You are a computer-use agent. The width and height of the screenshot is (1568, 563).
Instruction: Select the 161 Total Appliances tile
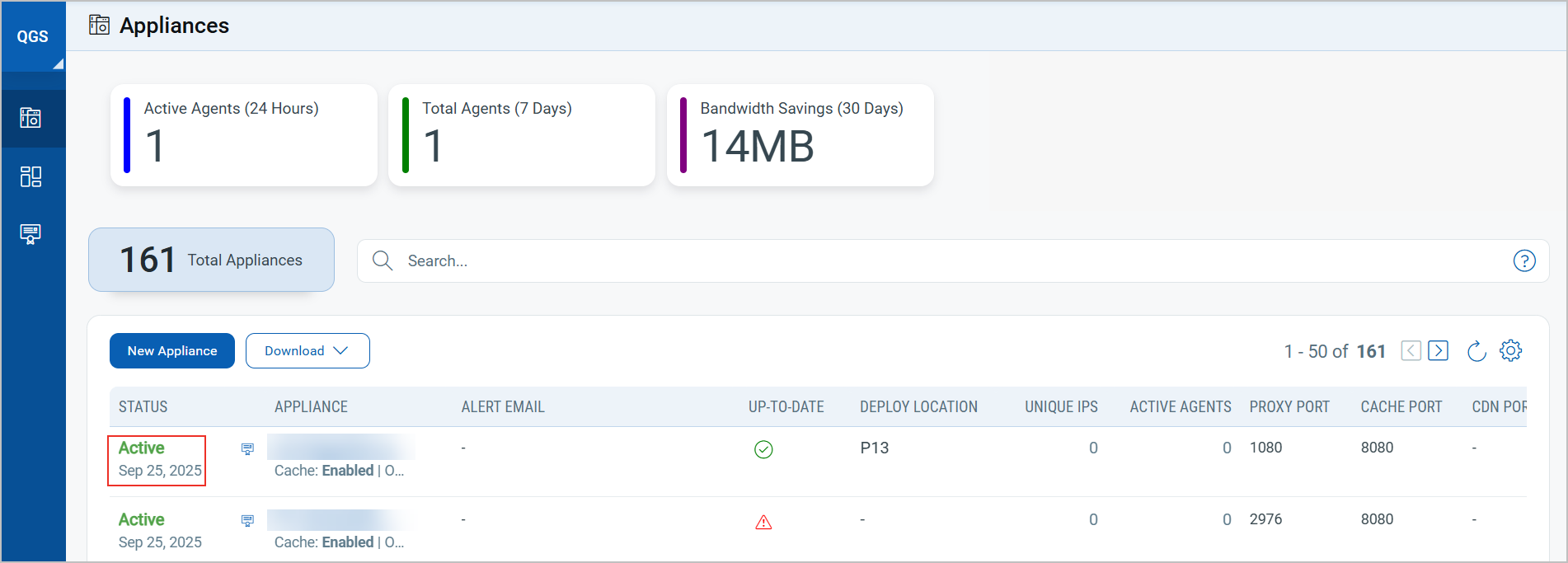point(211,260)
